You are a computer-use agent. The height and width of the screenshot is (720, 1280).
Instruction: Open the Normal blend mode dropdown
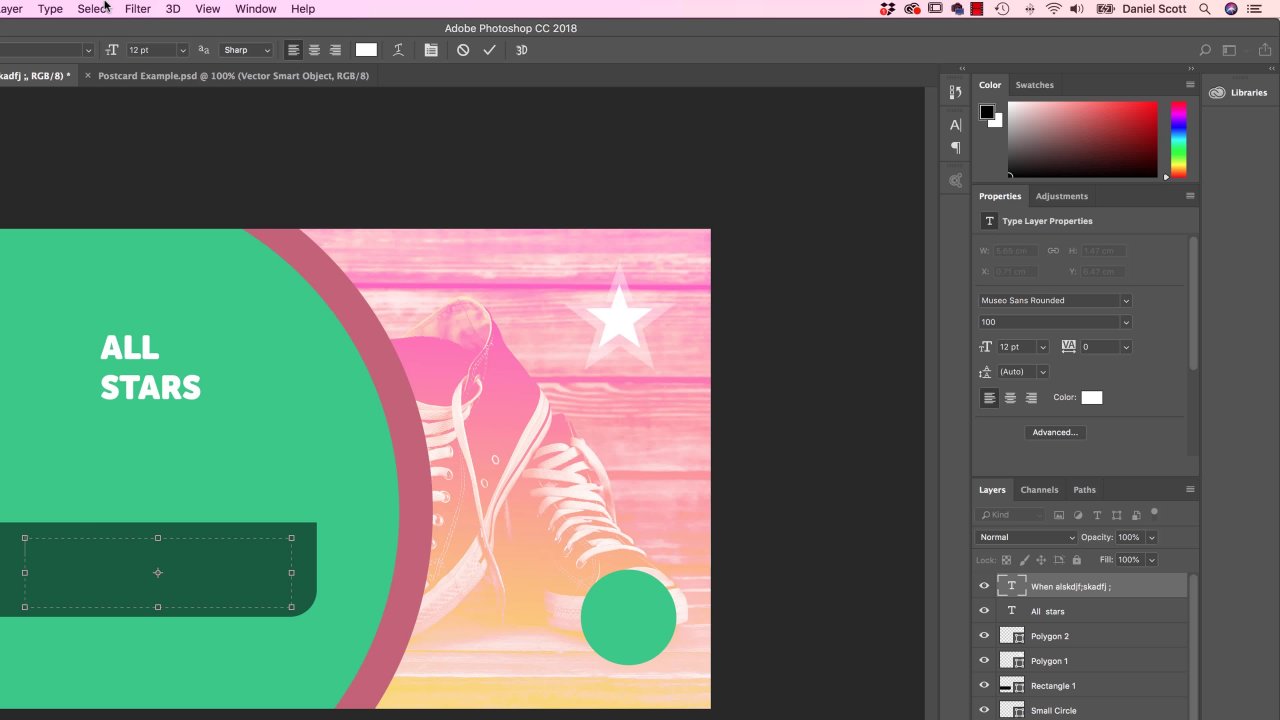[x=1027, y=537]
